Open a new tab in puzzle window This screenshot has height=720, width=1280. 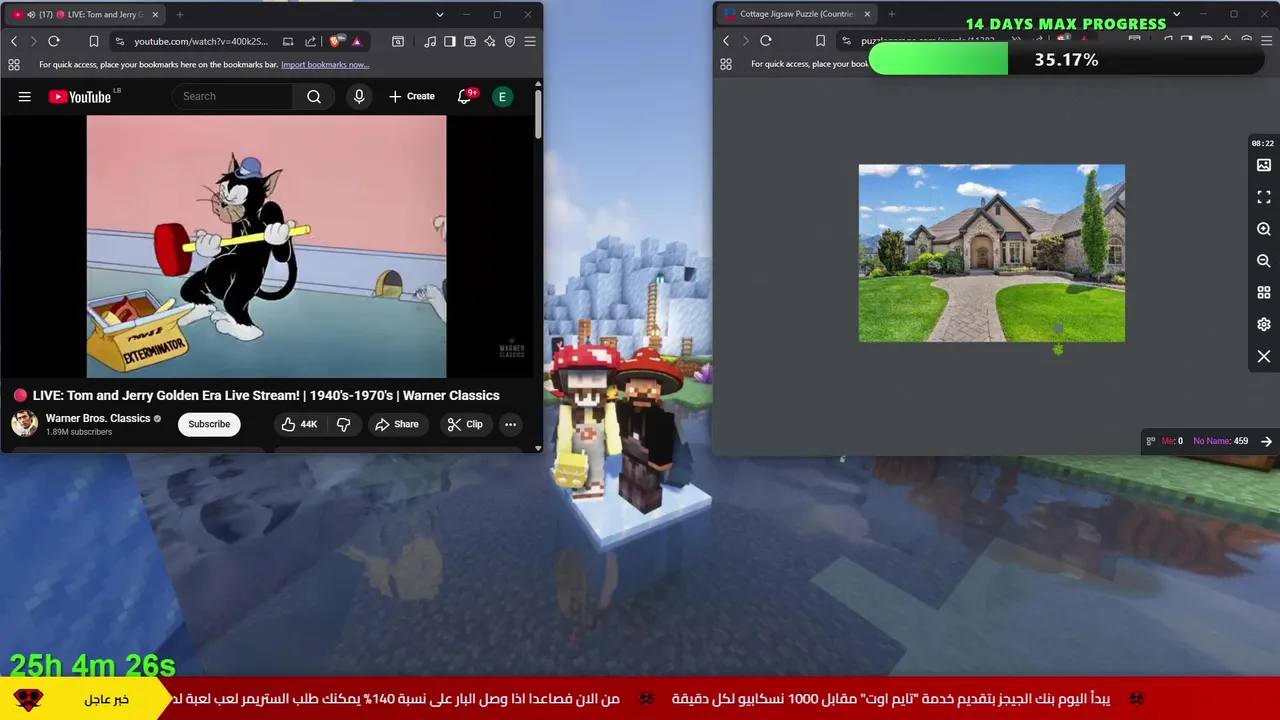tap(892, 14)
